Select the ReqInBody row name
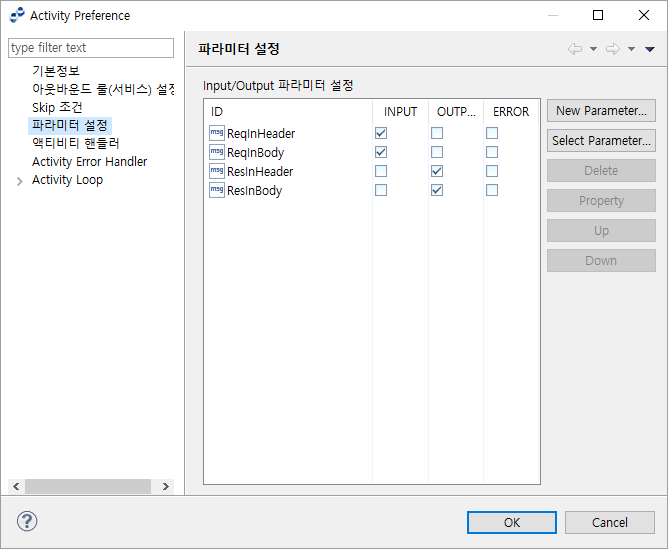 tap(256, 152)
